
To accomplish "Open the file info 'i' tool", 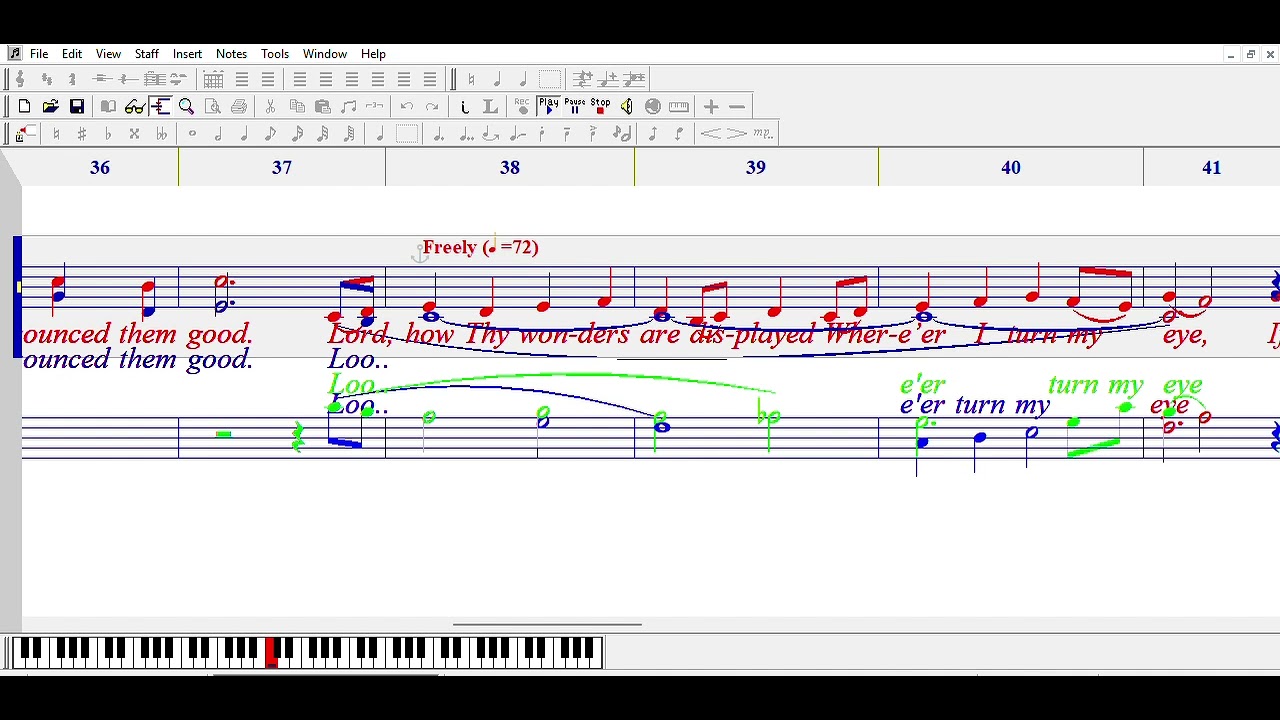I will [x=465, y=107].
